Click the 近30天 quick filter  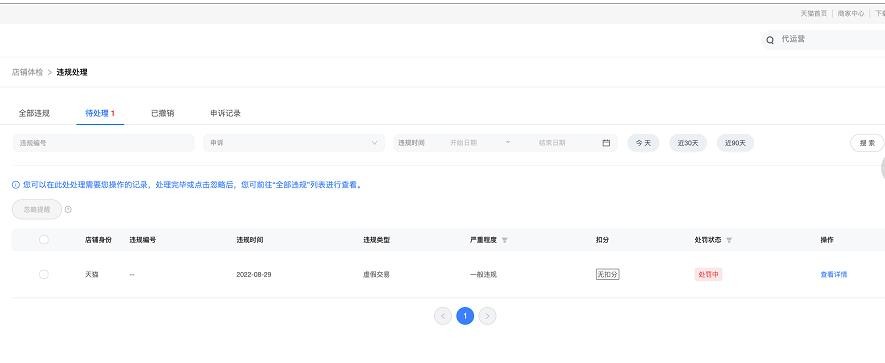click(x=688, y=143)
